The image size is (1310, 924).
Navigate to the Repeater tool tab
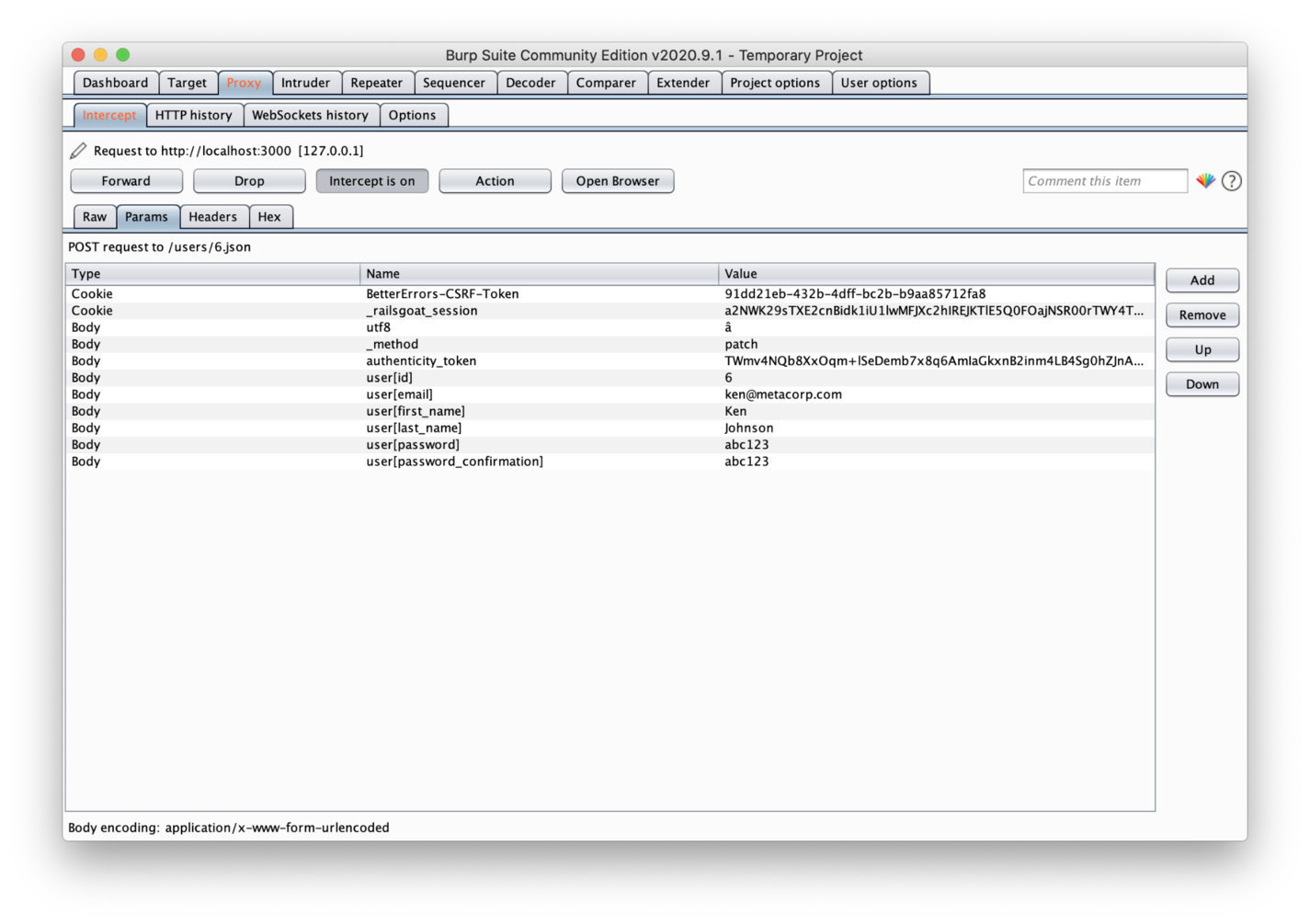(377, 82)
